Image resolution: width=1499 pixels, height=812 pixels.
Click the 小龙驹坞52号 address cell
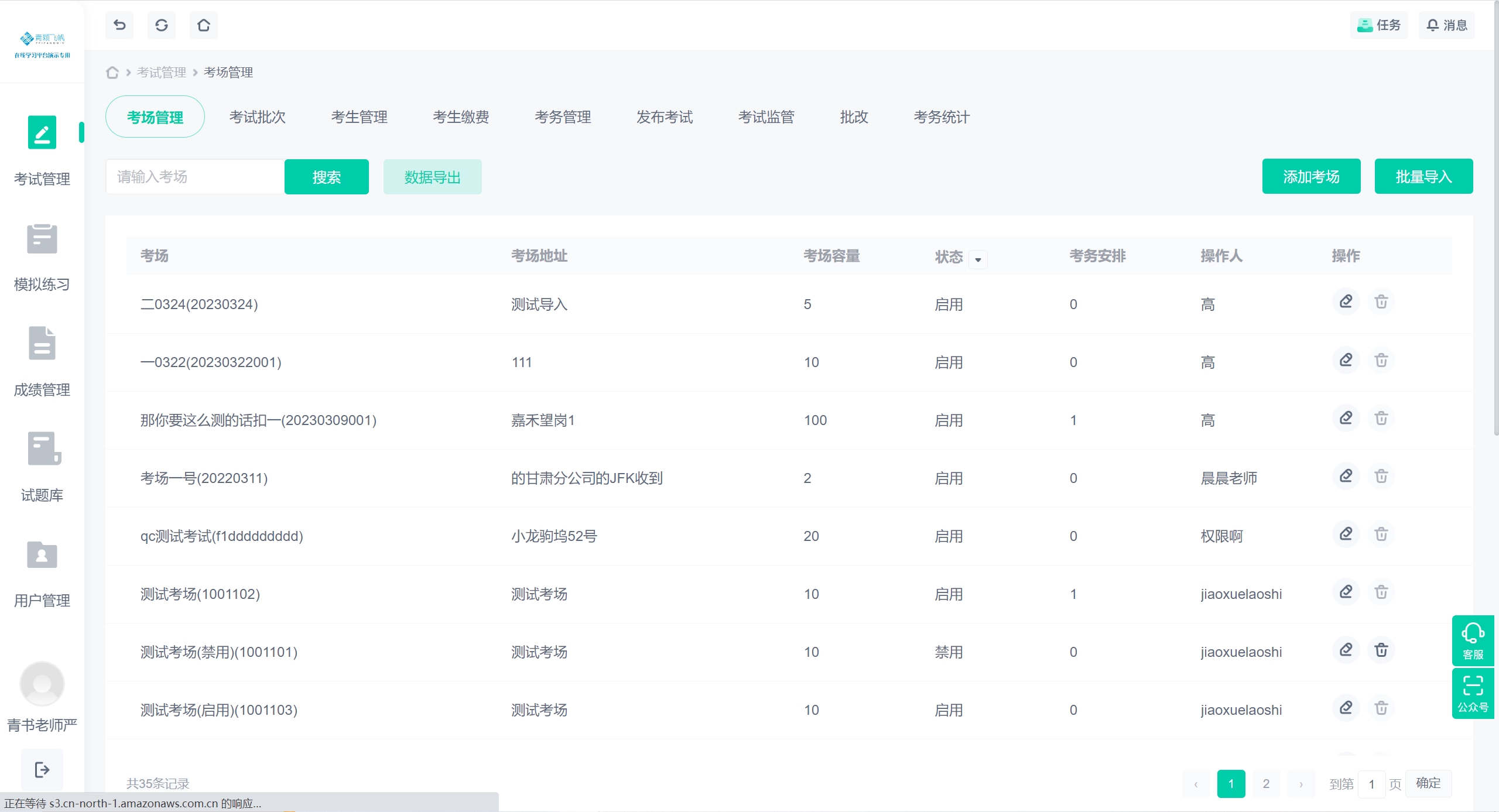coord(554,536)
